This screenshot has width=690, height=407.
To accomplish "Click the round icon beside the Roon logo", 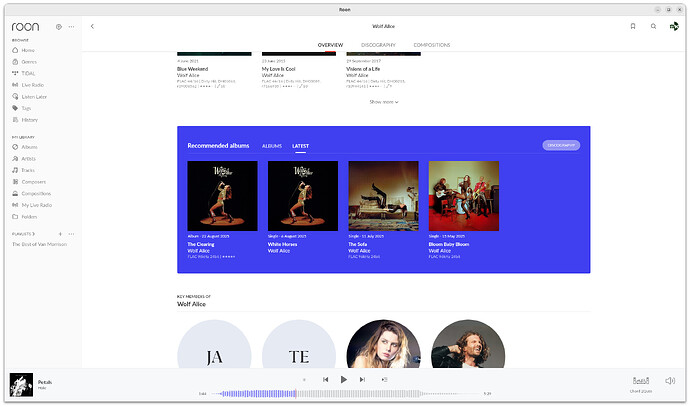I will click(59, 27).
